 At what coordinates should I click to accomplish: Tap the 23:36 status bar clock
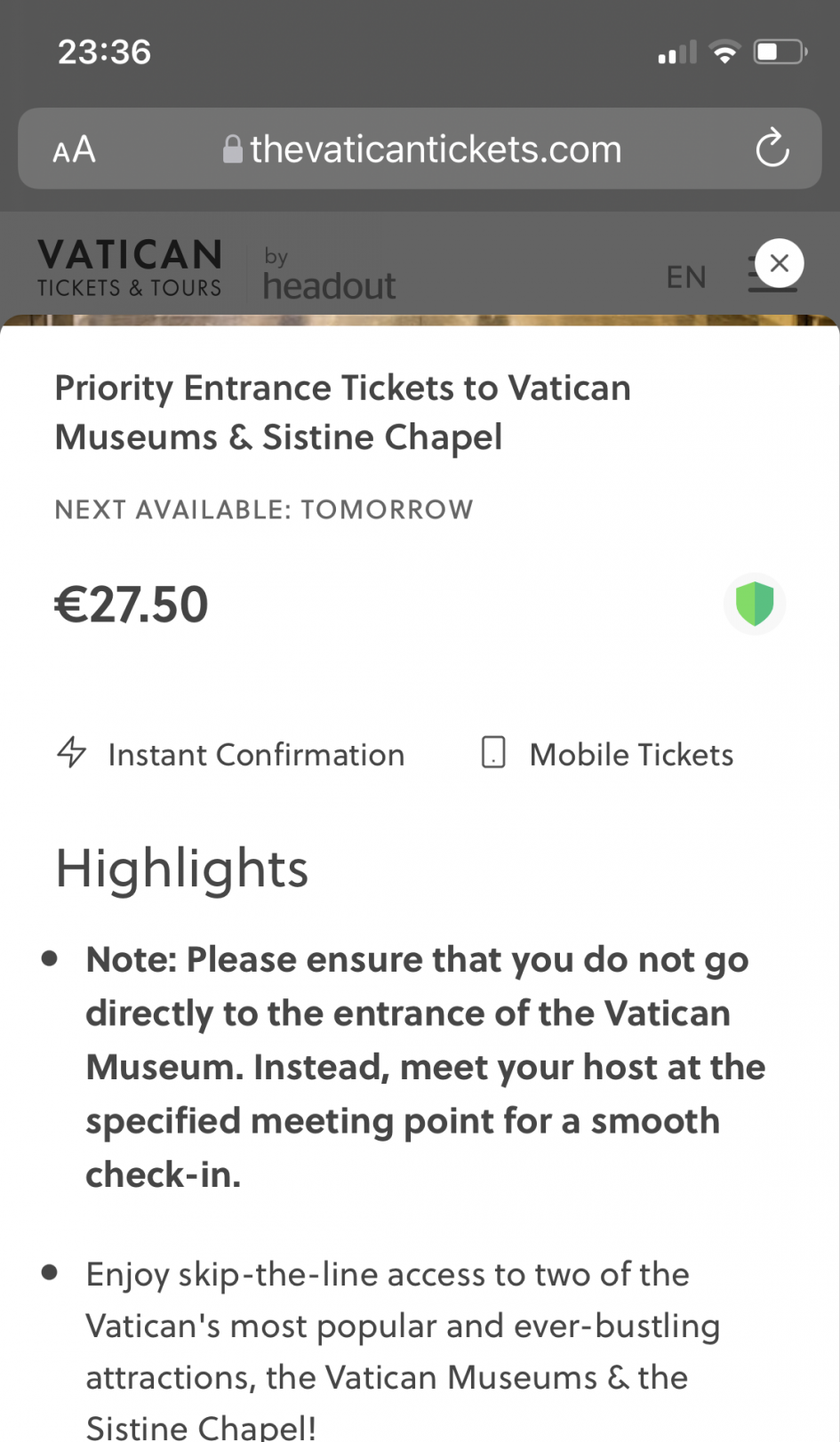[104, 52]
